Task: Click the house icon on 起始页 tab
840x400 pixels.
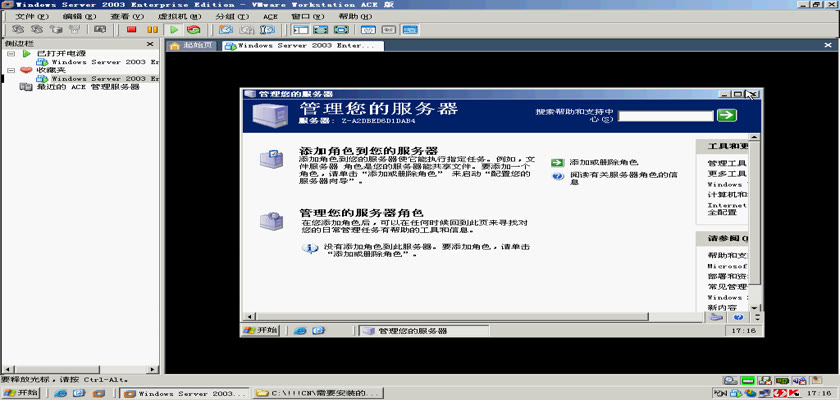Action: 174,46
